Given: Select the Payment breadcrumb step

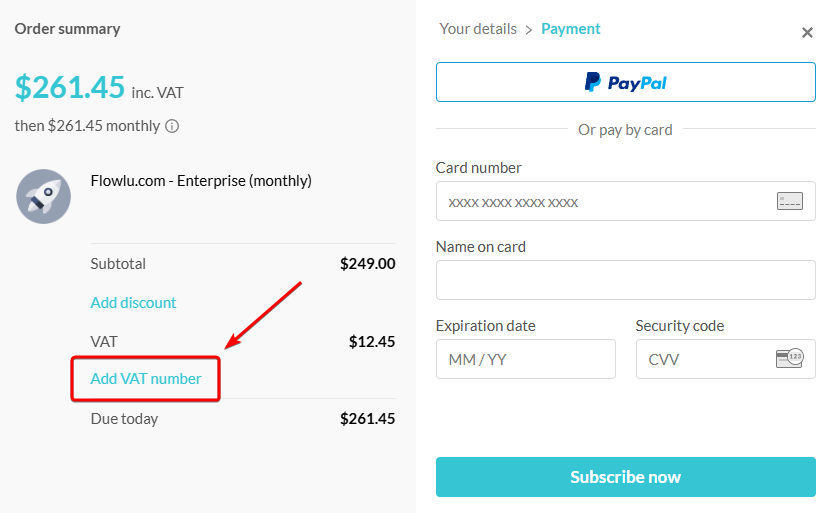Looking at the screenshot, I should click(x=571, y=29).
